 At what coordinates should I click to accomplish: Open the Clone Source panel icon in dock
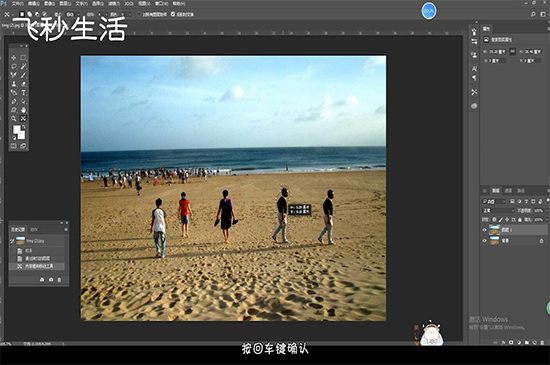(x=474, y=55)
